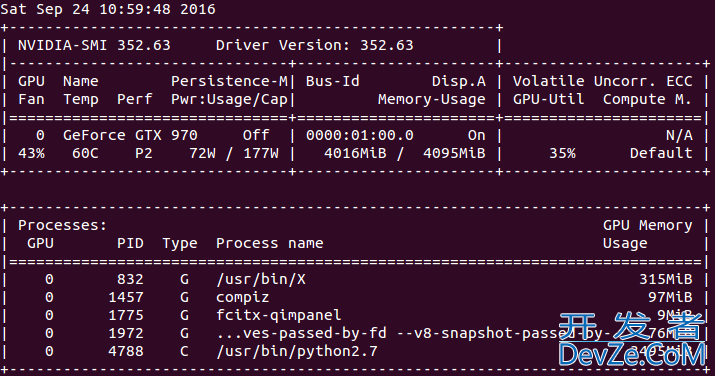Click the Type column header
This screenshot has width=715, height=376.
tap(180, 244)
